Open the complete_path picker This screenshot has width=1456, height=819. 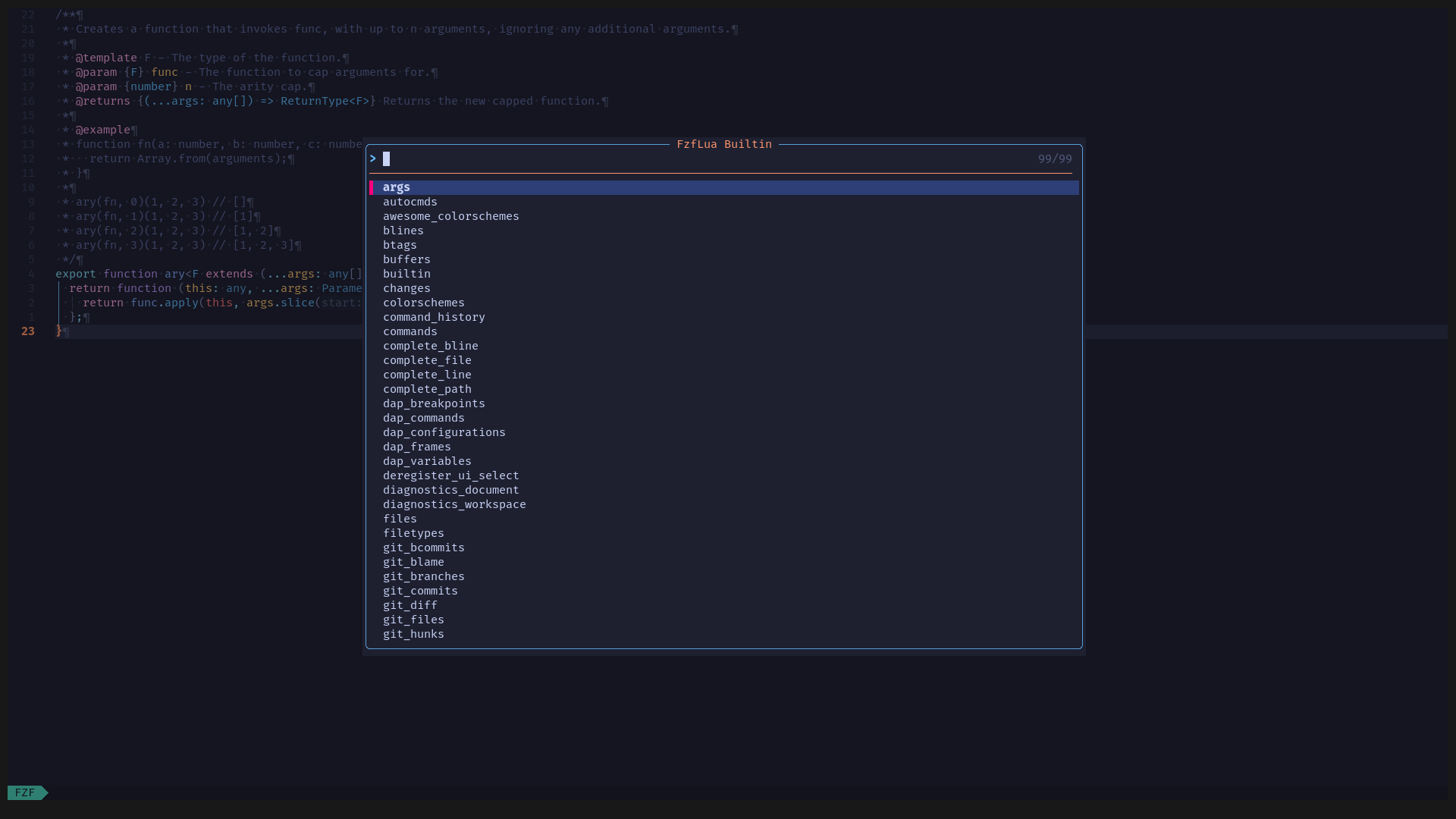coord(427,389)
